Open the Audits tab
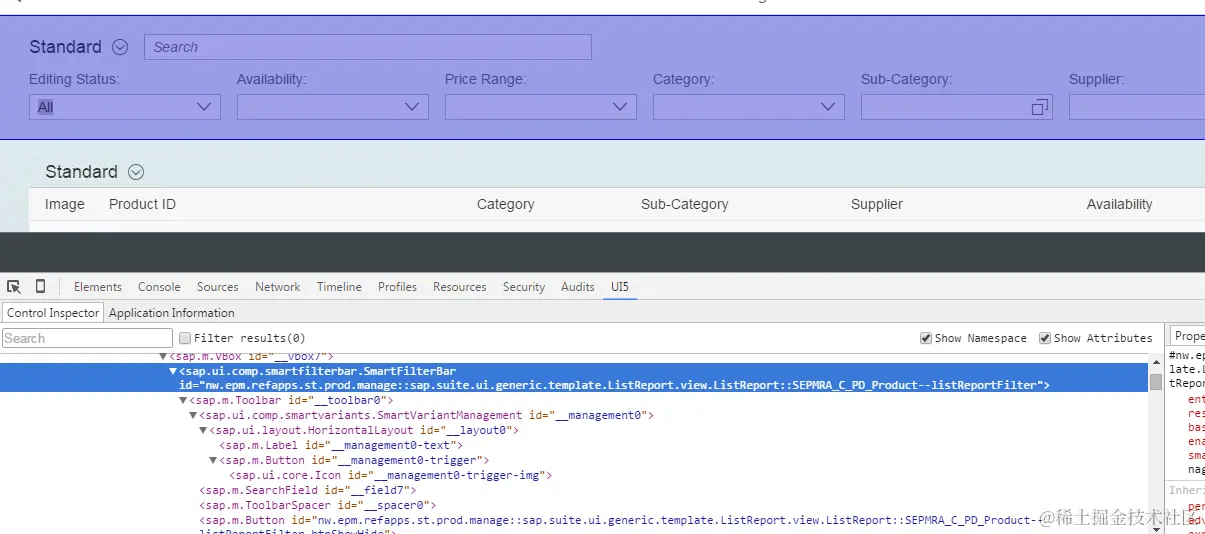This screenshot has width=1205, height=534. pyautogui.click(x=577, y=287)
